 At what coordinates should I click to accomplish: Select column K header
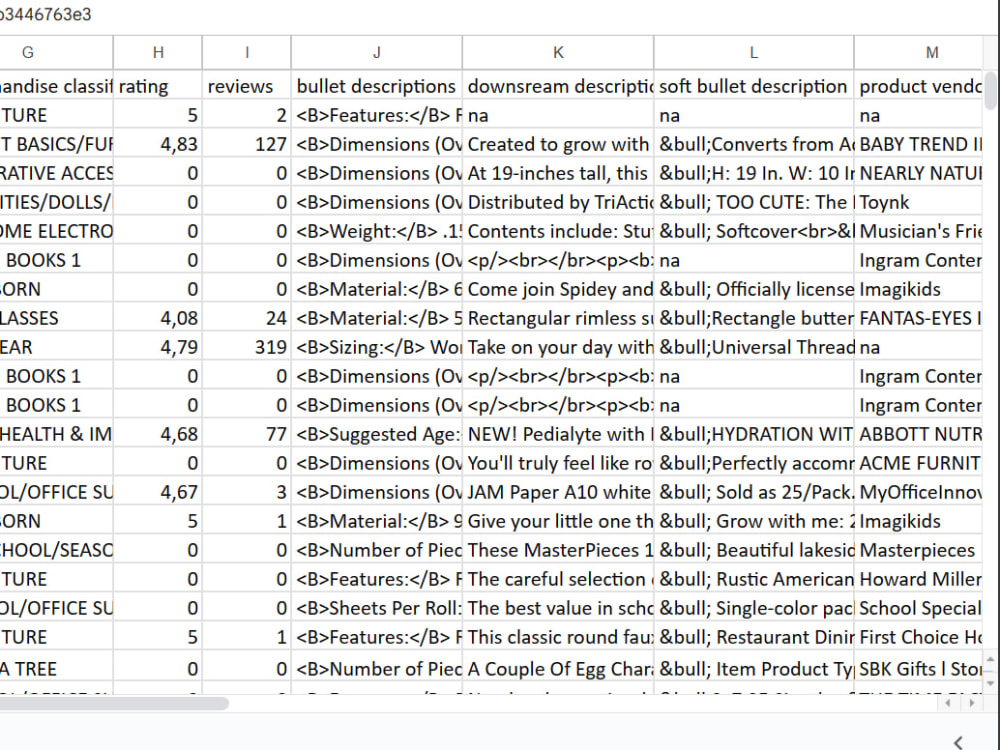(x=558, y=52)
